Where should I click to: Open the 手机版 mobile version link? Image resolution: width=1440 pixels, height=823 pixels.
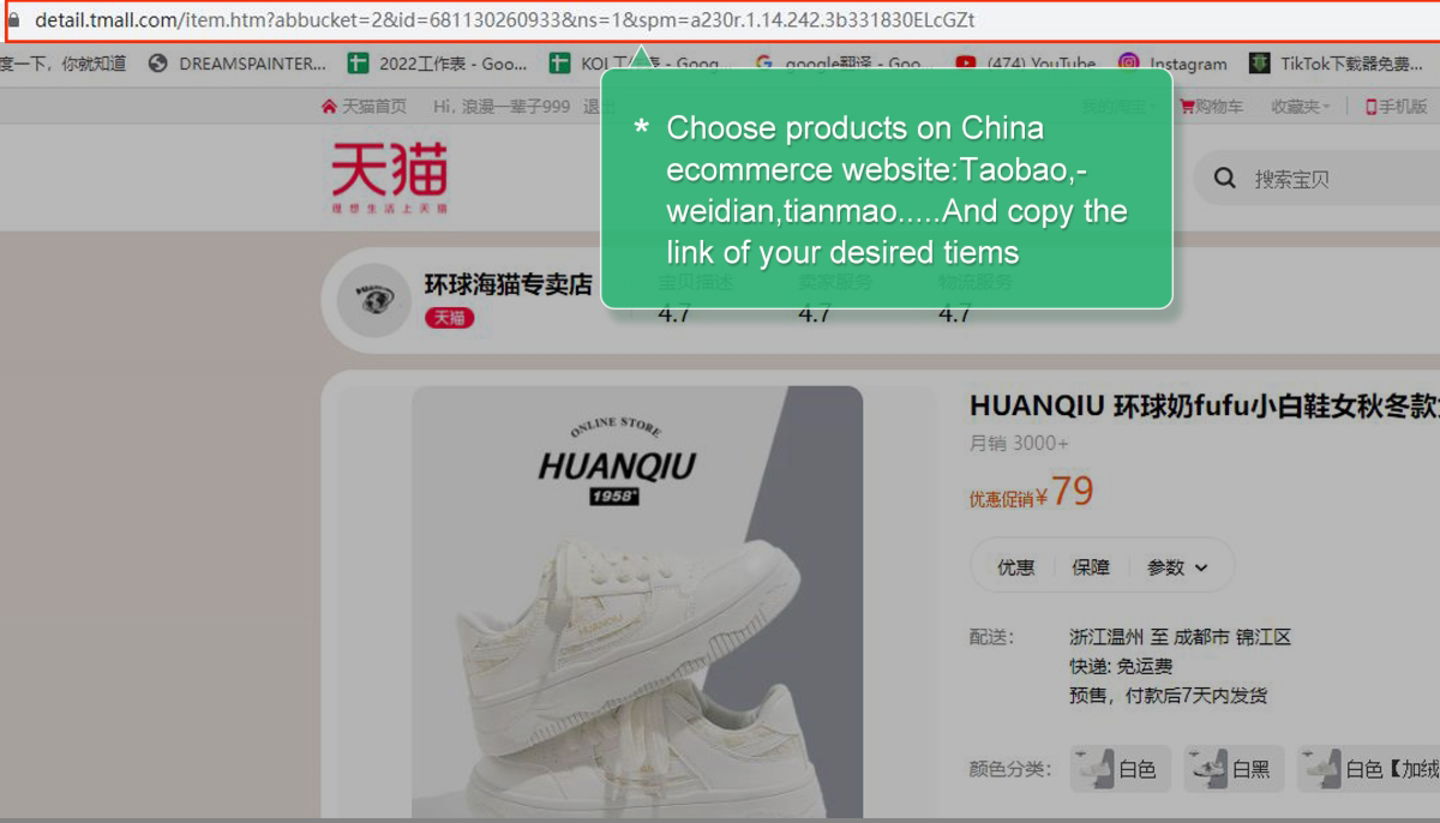(1396, 106)
